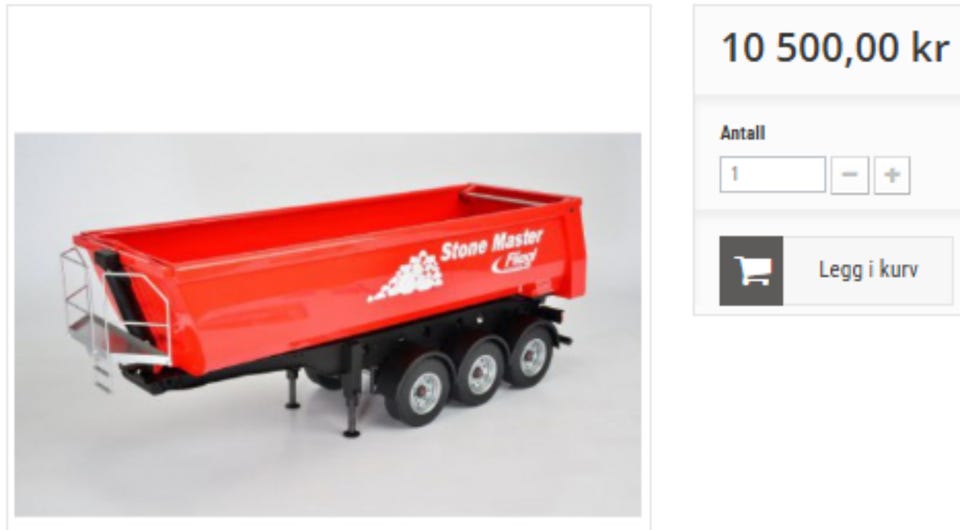Screen dimensions: 960x530
Task: Click the Fliegl logo on the trailer
Action: [514, 261]
